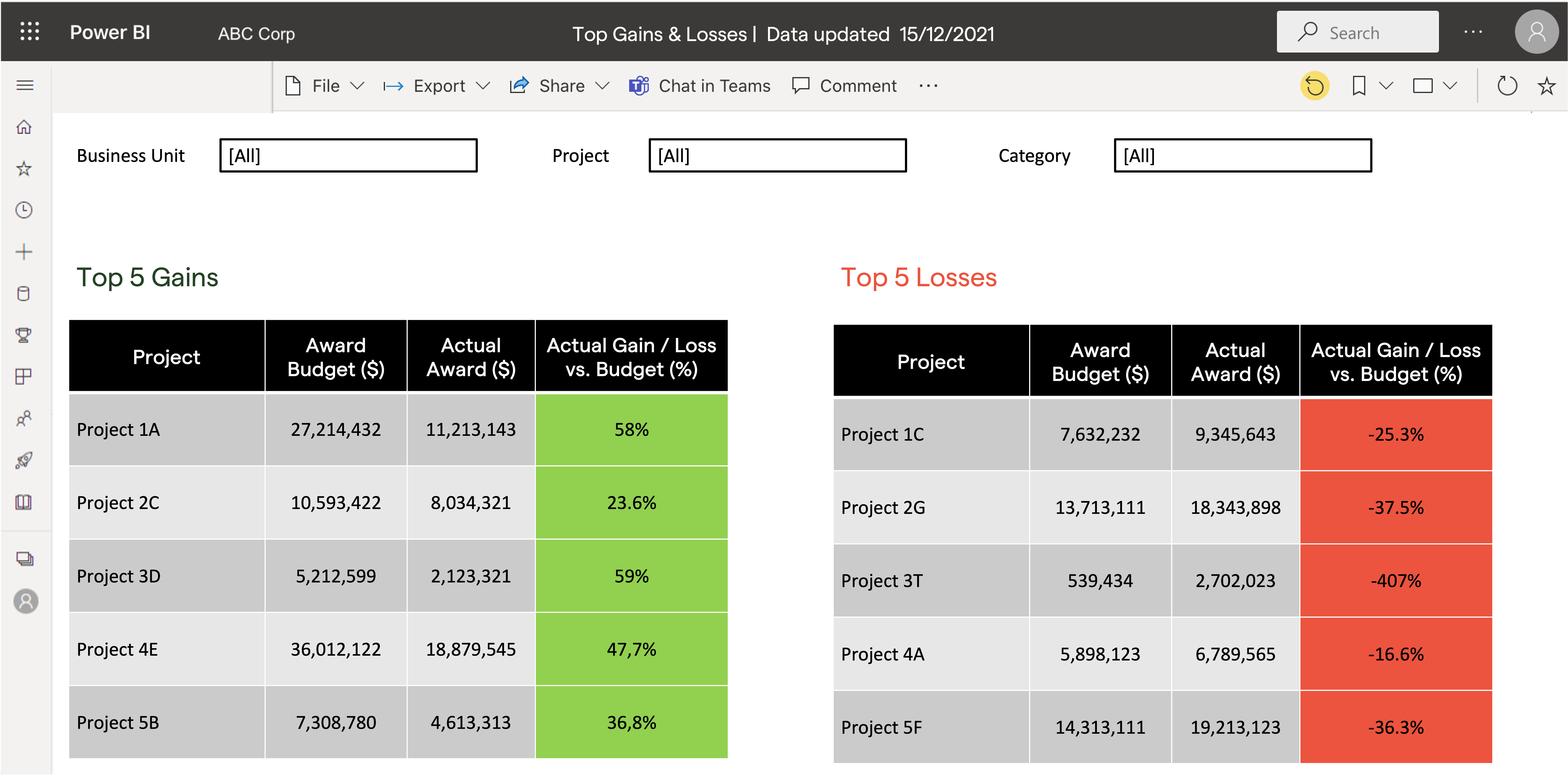Click the Create plus icon in sidebar

24,252
